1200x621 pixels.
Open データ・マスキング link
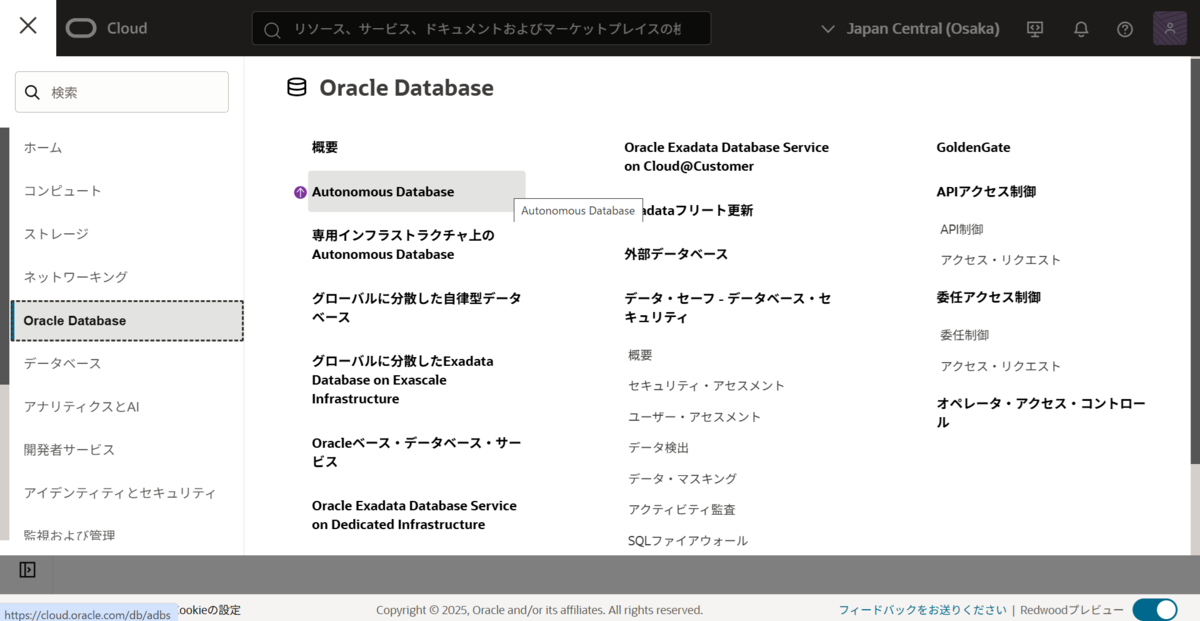click(682, 479)
